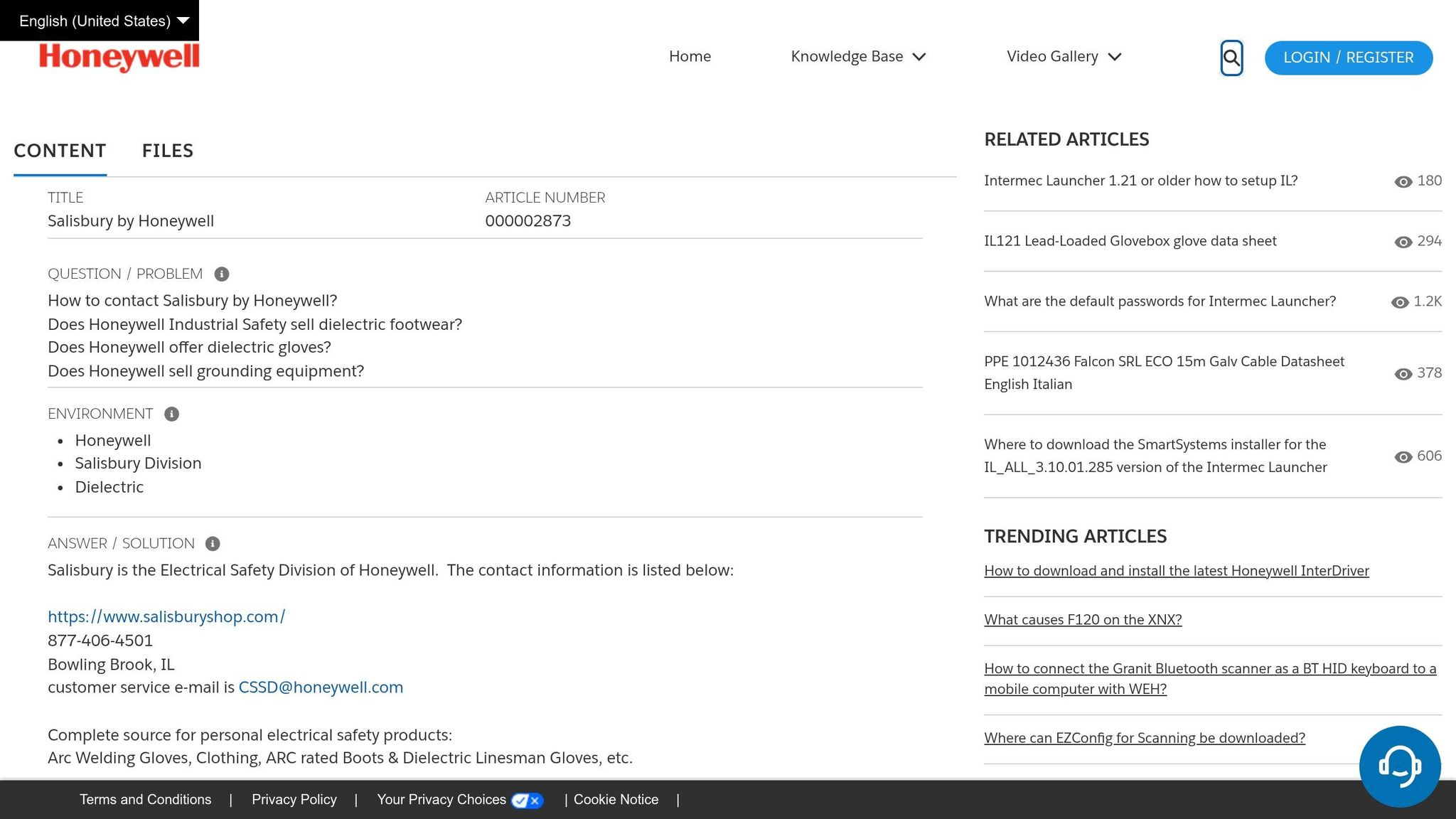The width and height of the screenshot is (1456, 819).
Task: Click the TRENDING ARTICLES heading
Action: tap(1075, 536)
